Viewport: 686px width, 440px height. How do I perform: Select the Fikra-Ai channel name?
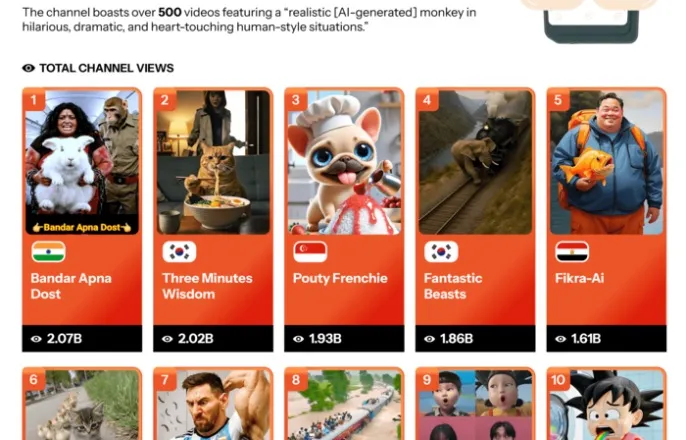click(x=580, y=278)
